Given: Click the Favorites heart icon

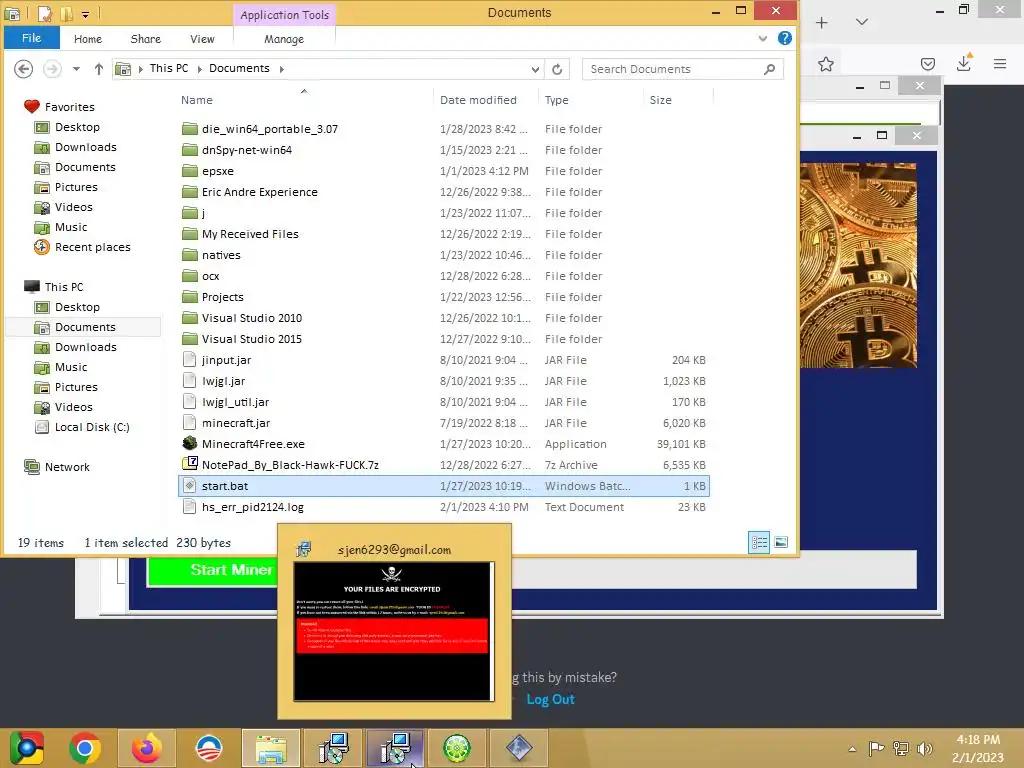Looking at the screenshot, I should [x=31, y=106].
